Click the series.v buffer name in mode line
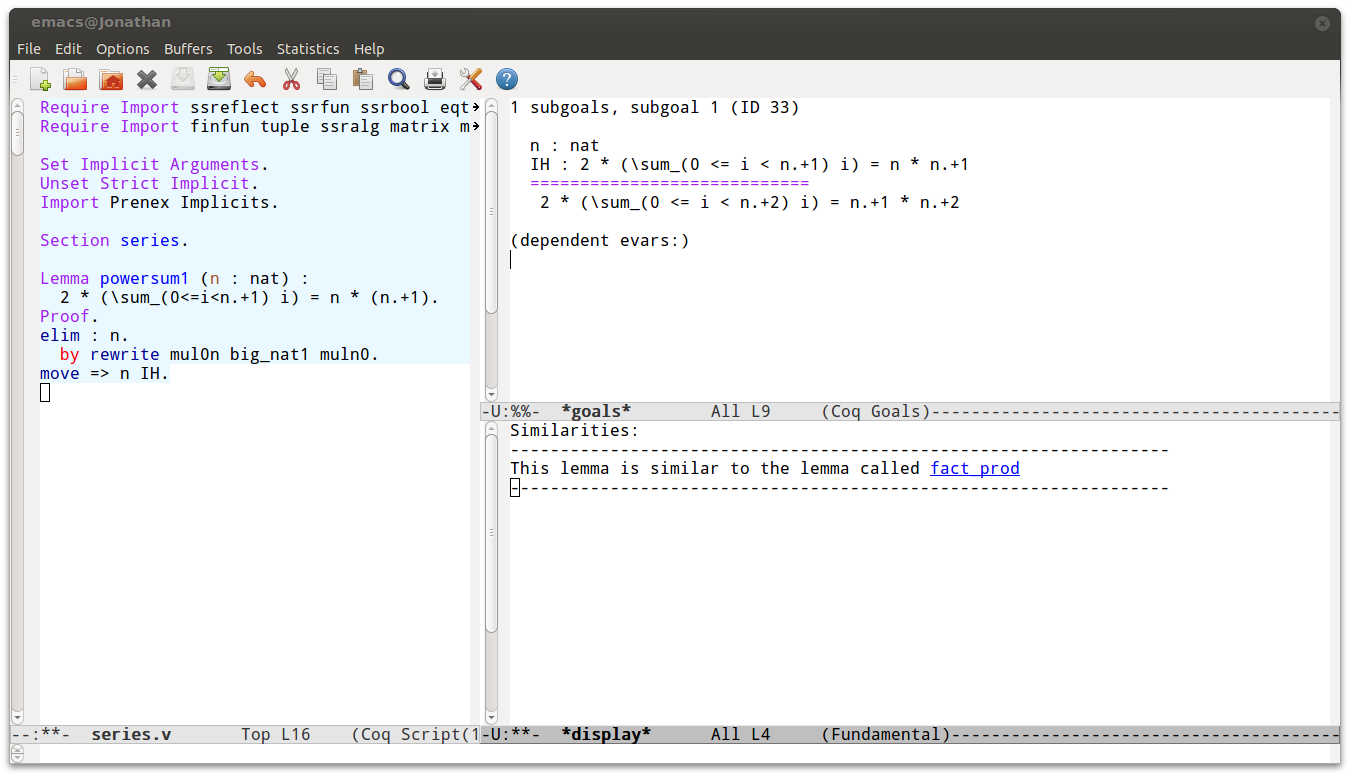Screen dimensions: 1350x773 [x=131, y=734]
